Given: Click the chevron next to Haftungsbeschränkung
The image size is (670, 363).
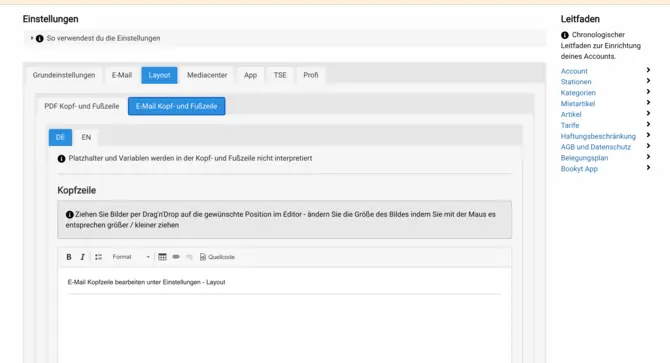Looking at the screenshot, I should tap(648, 135).
